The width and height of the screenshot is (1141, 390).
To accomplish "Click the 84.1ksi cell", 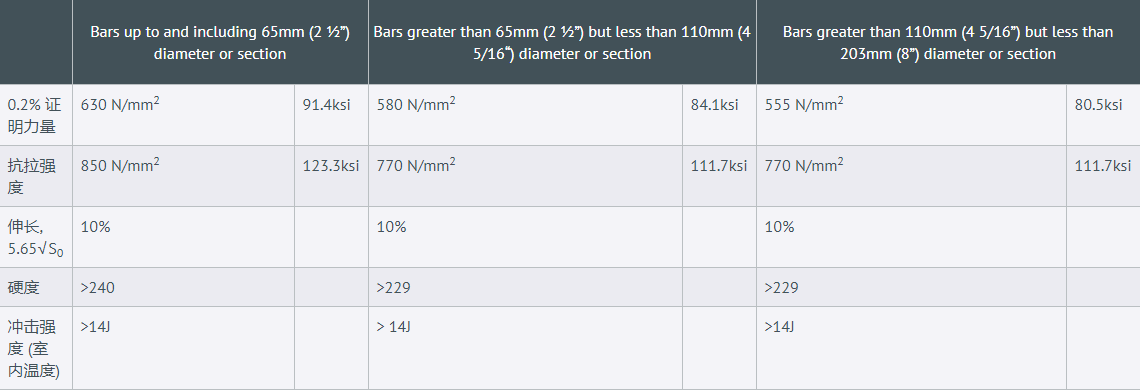I will pos(720,115).
